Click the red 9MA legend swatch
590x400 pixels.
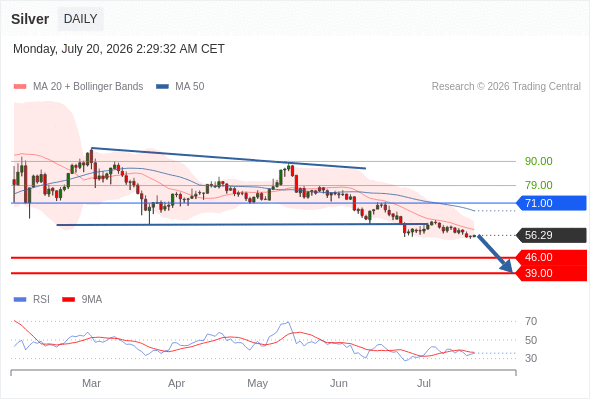click(68, 300)
